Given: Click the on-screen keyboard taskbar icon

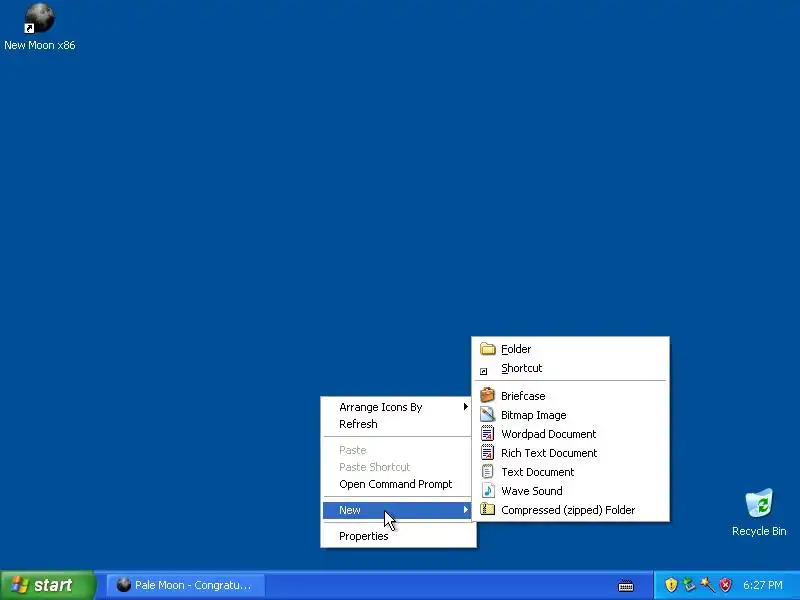Looking at the screenshot, I should 626,586.
